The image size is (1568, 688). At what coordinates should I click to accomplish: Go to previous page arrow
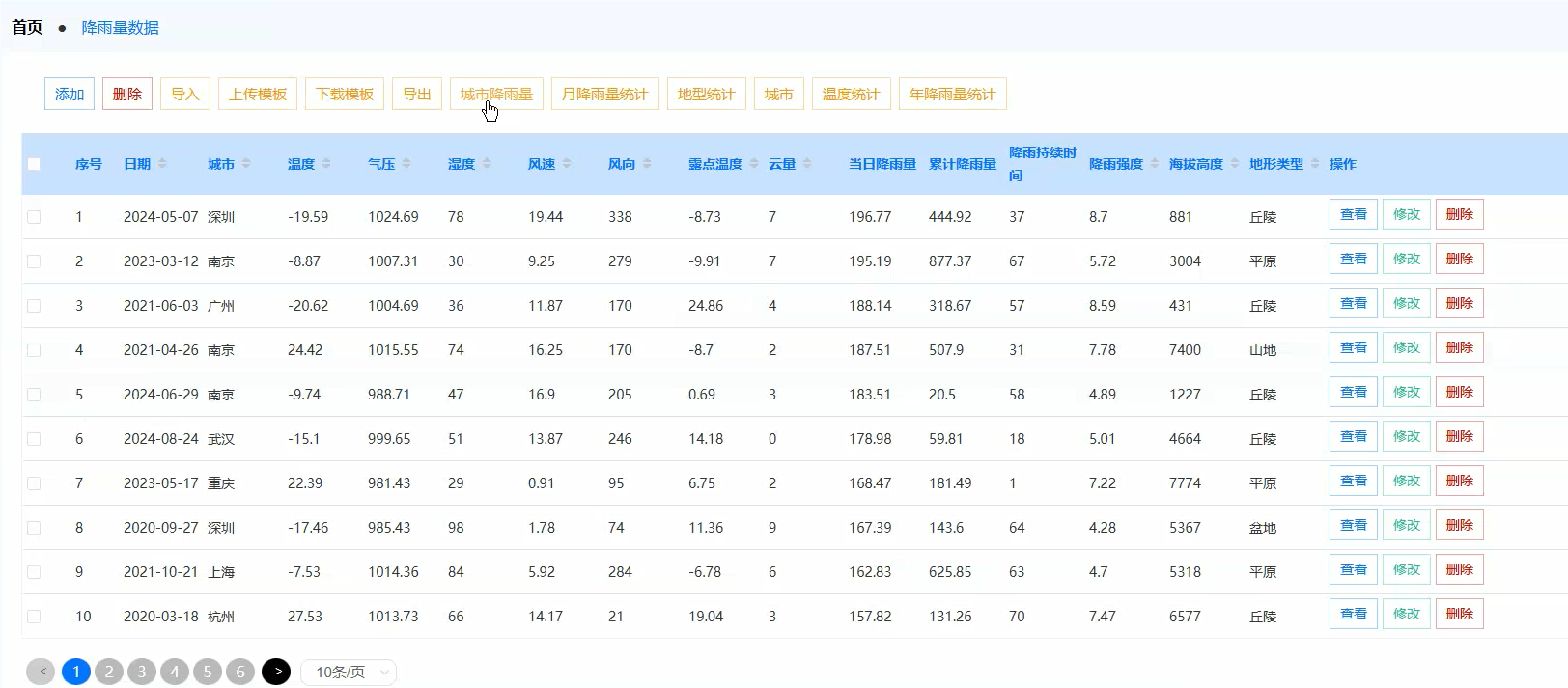[x=42, y=672]
